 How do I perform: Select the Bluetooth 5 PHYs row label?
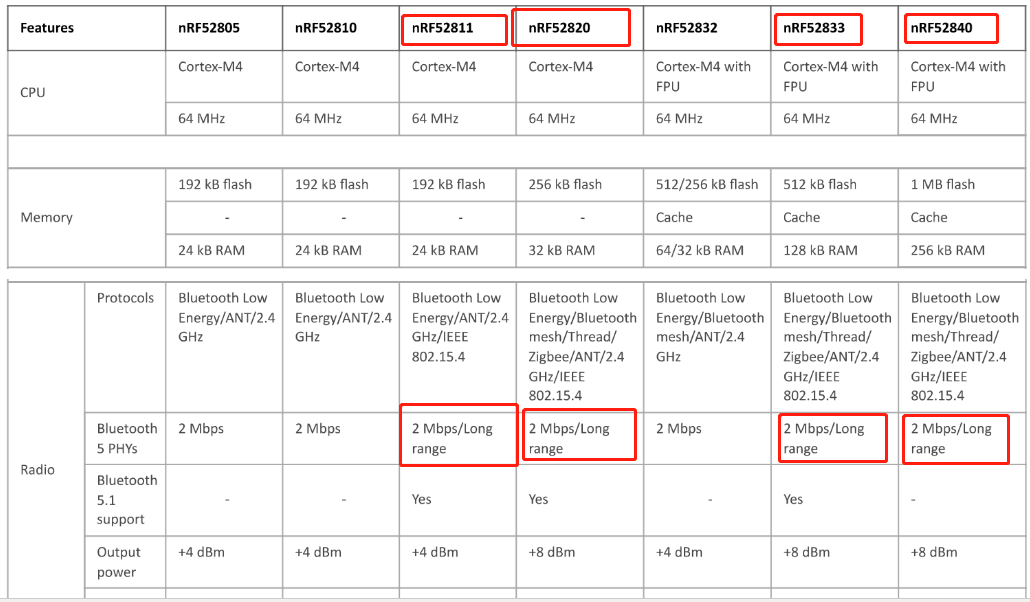coord(127,439)
